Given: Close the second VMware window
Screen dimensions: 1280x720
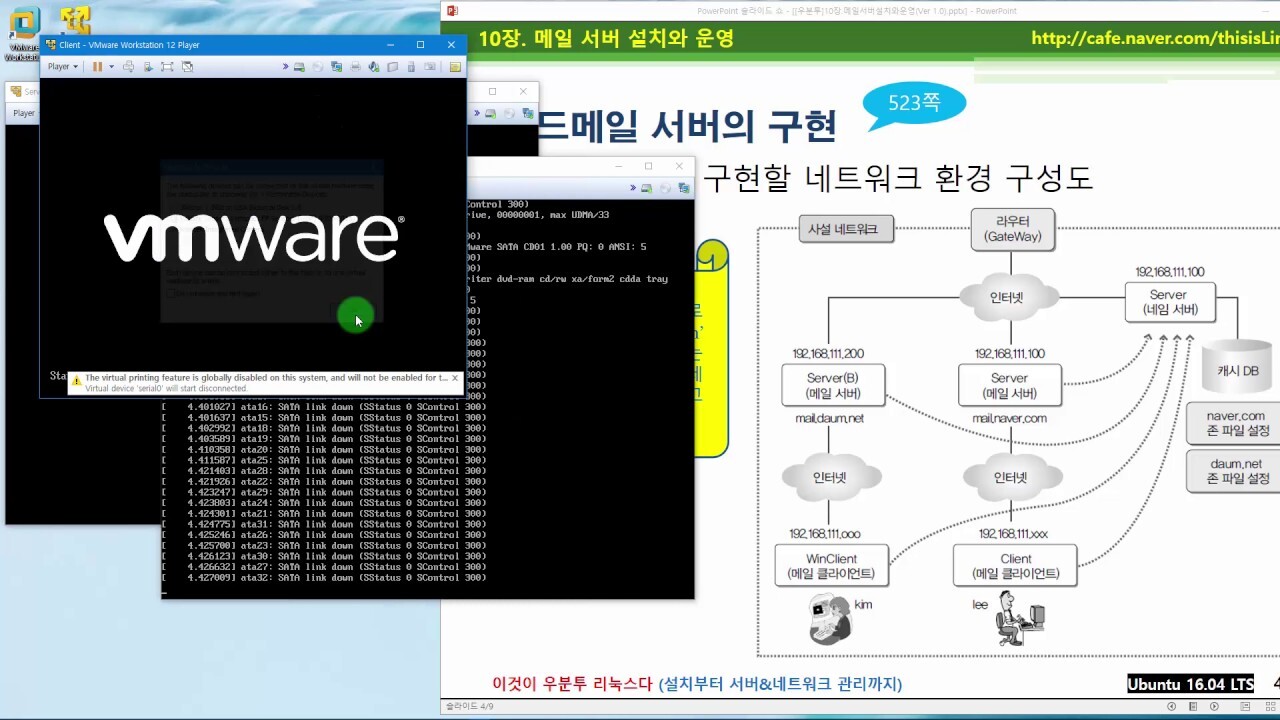Looking at the screenshot, I should tap(522, 91).
